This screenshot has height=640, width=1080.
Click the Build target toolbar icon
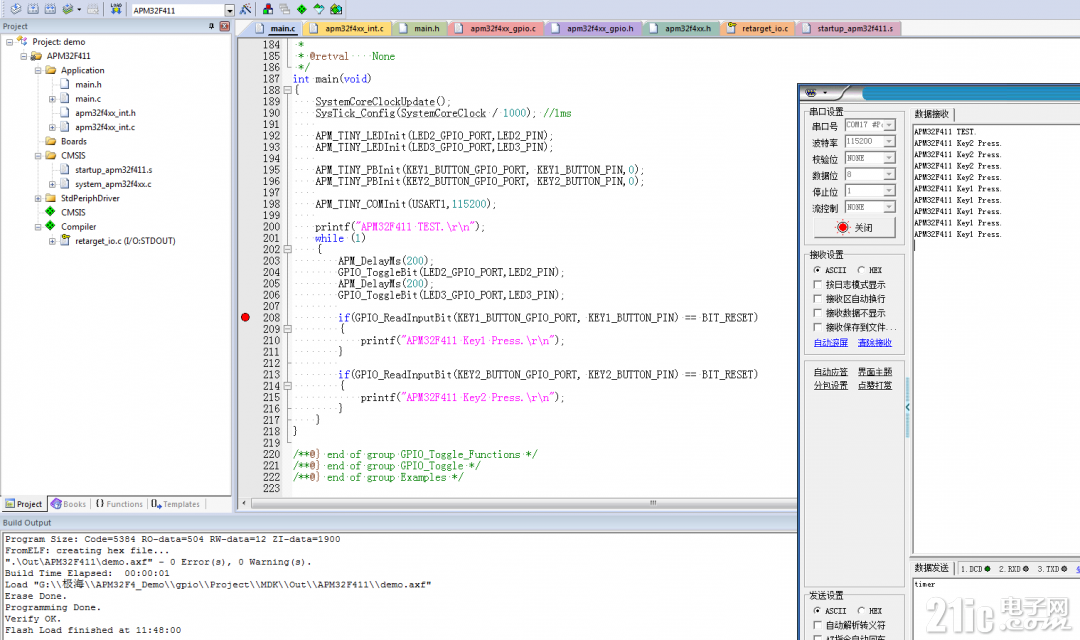click(x=32, y=9)
